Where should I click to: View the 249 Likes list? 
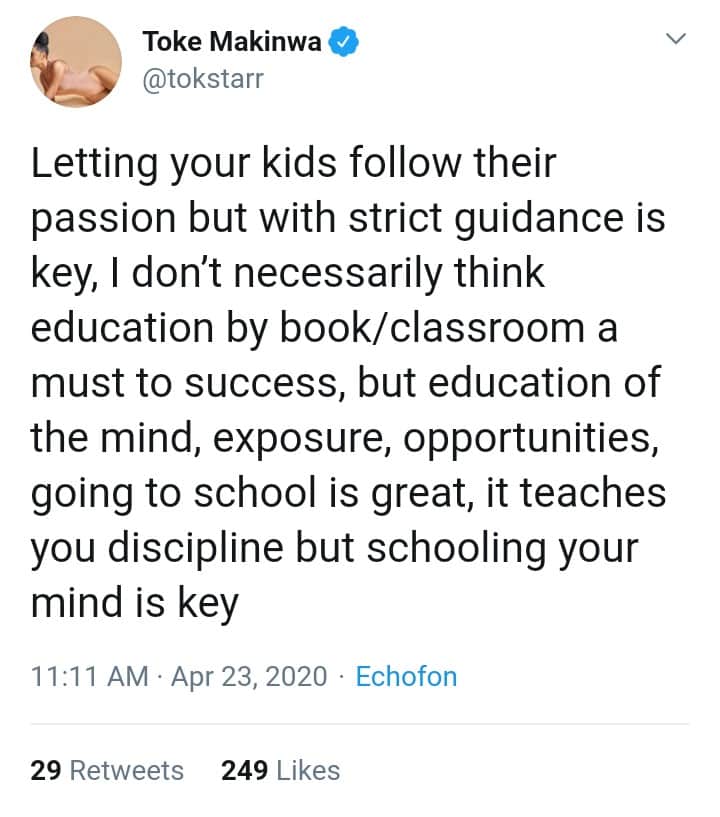[280, 771]
